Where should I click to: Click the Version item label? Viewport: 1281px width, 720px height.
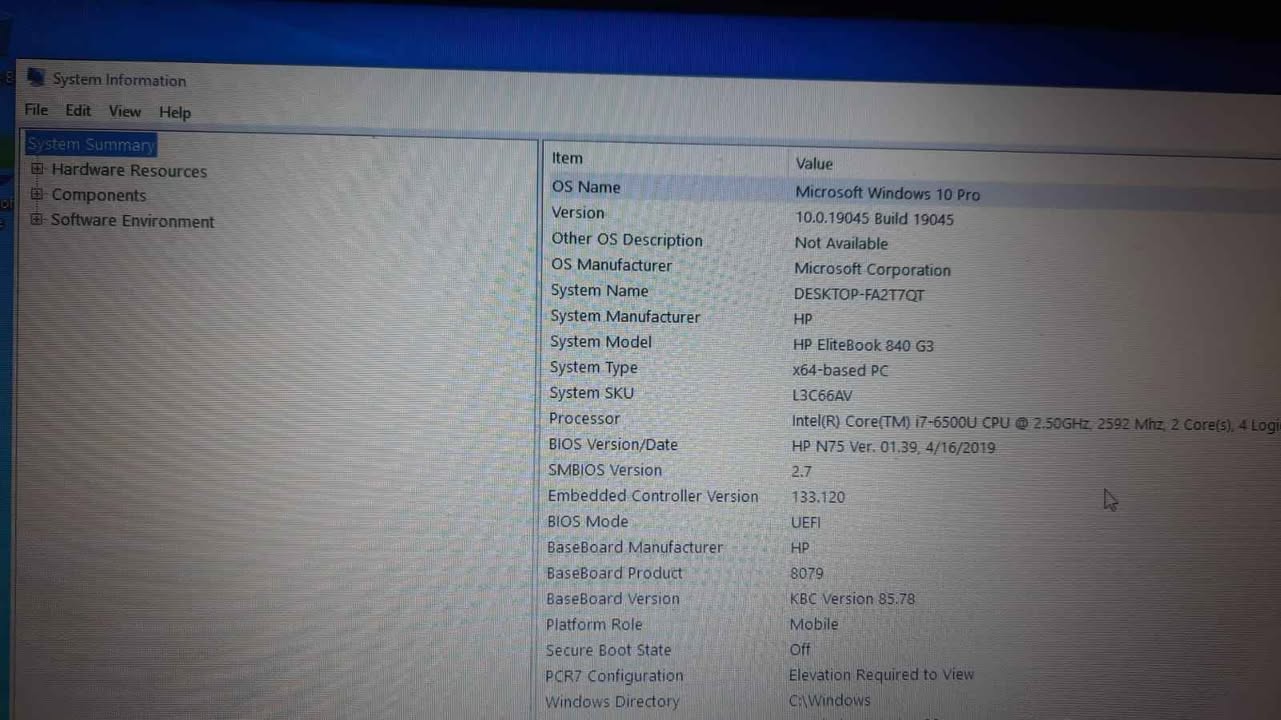(578, 213)
